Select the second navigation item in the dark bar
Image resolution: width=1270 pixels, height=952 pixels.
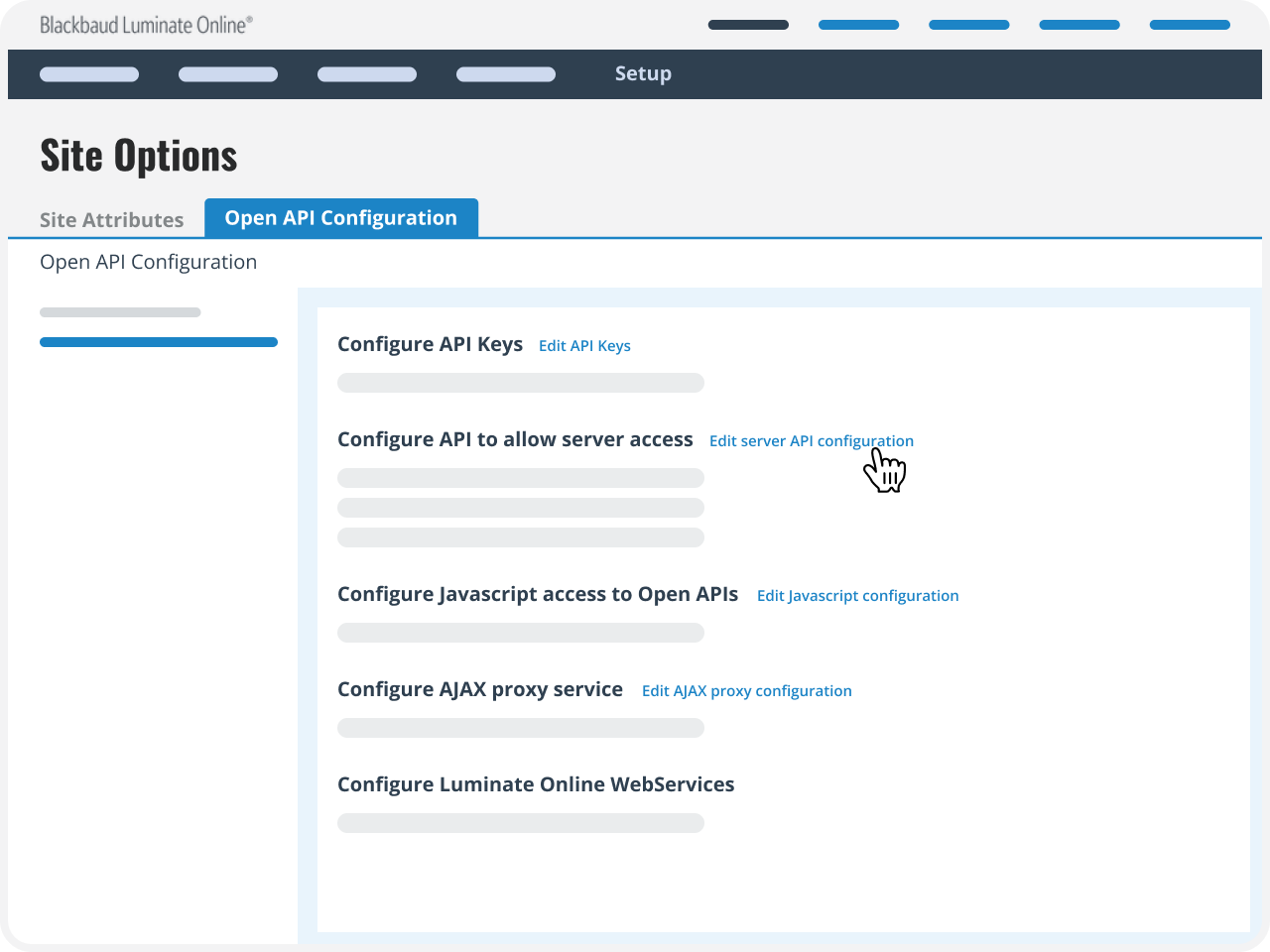228,73
